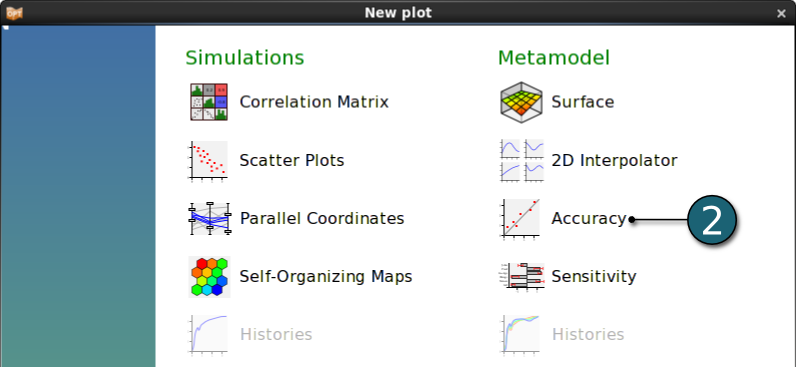This screenshot has width=796, height=367.
Task: Choose the Parallel Coordinates icon
Action: point(209,218)
